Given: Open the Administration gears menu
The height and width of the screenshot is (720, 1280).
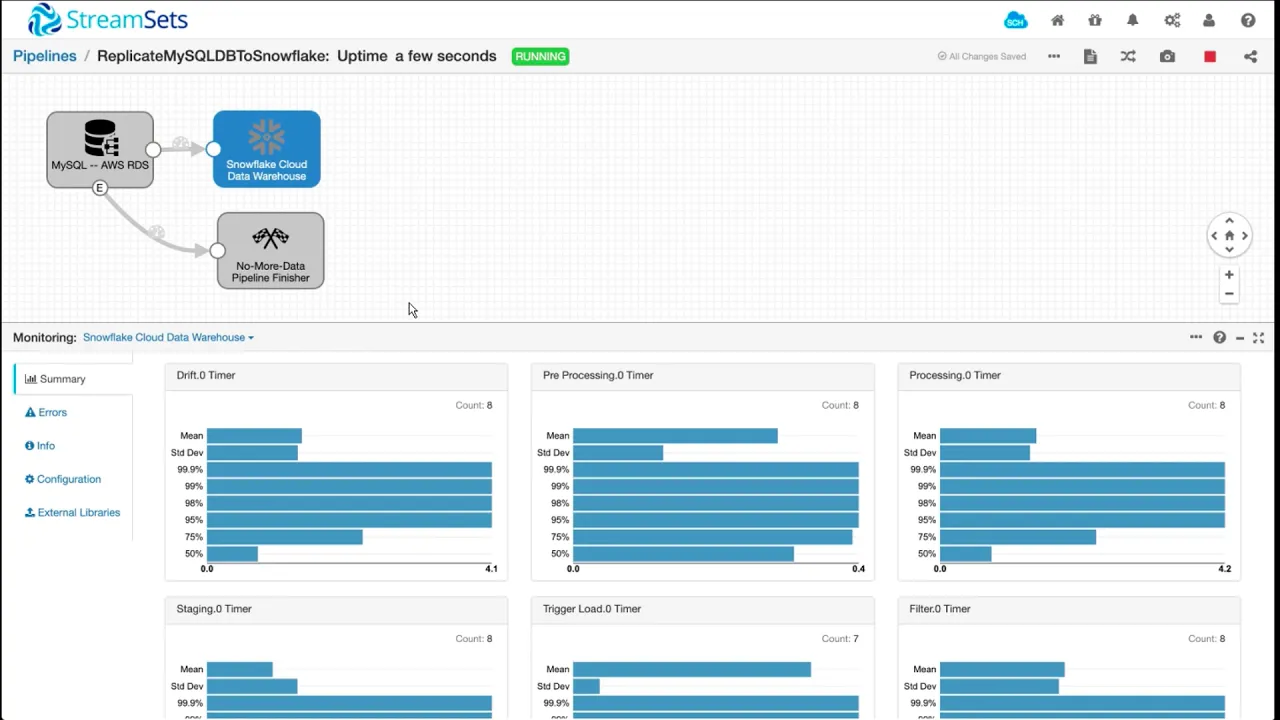Looking at the screenshot, I should pos(1172,20).
